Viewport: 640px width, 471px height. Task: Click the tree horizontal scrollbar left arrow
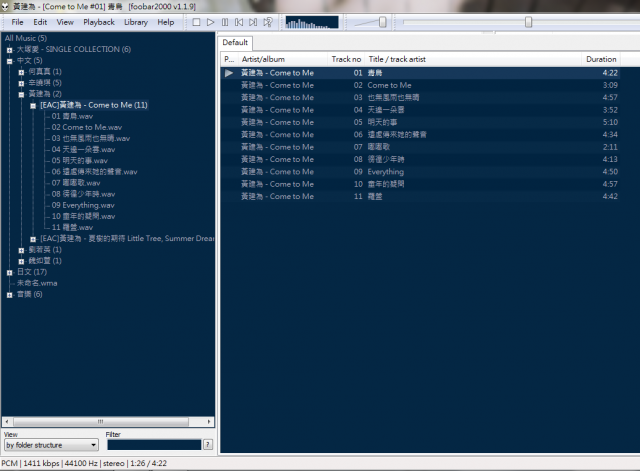click(x=7, y=422)
